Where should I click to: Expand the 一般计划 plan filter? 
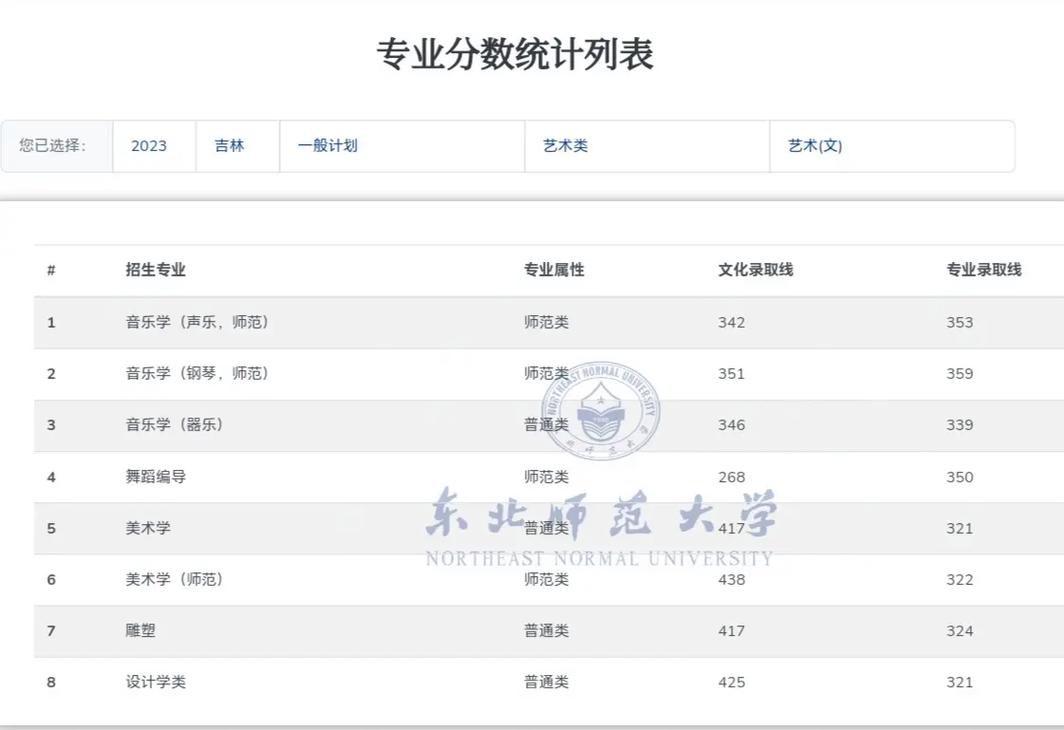327,145
